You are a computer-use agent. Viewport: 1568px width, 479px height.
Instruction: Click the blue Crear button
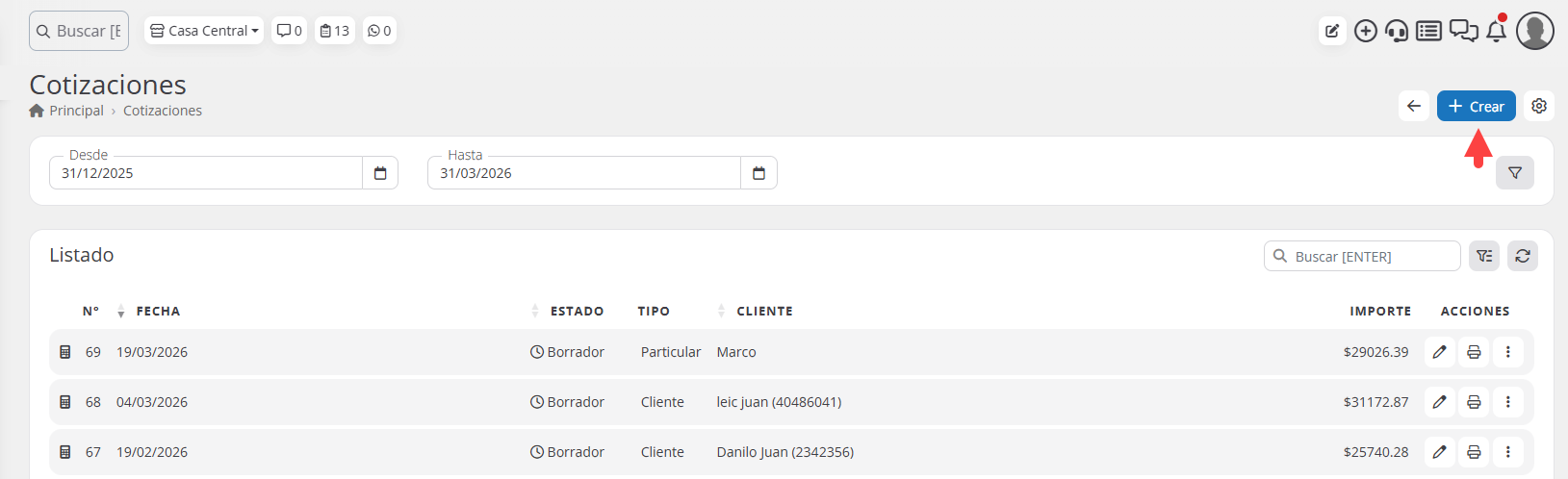coord(1476,106)
